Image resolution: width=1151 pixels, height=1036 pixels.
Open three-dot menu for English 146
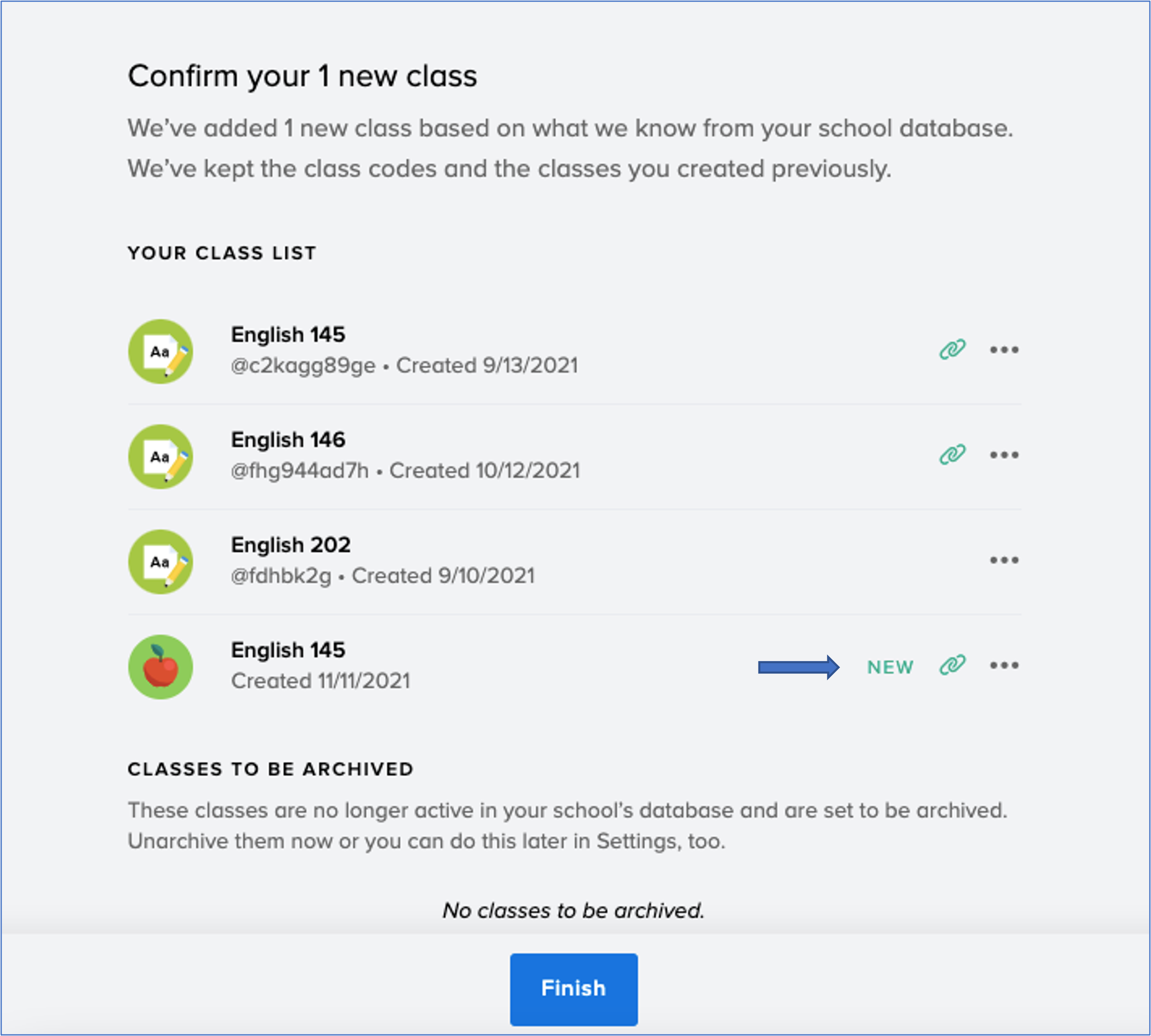(x=1004, y=455)
